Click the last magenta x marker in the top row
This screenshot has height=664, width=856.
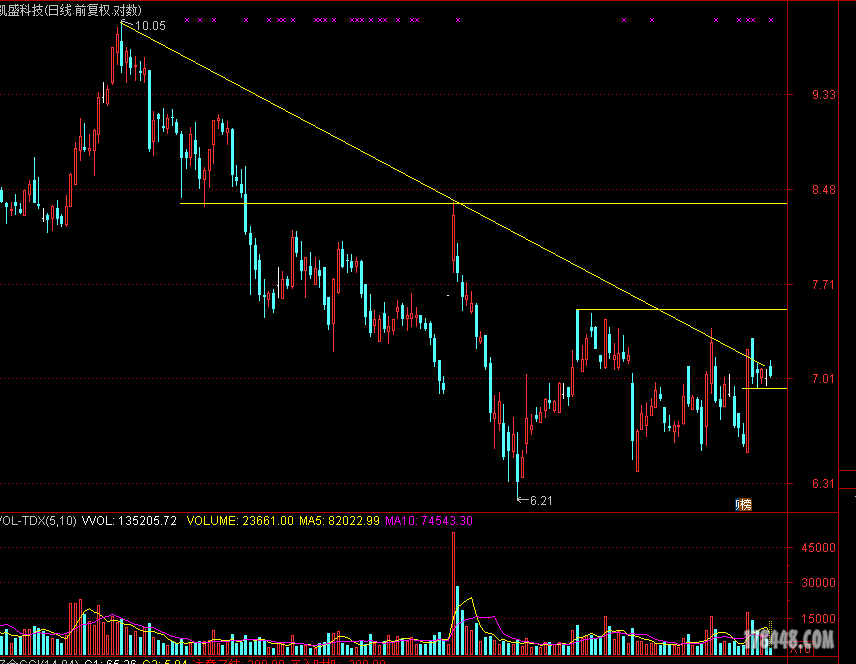tap(771, 20)
